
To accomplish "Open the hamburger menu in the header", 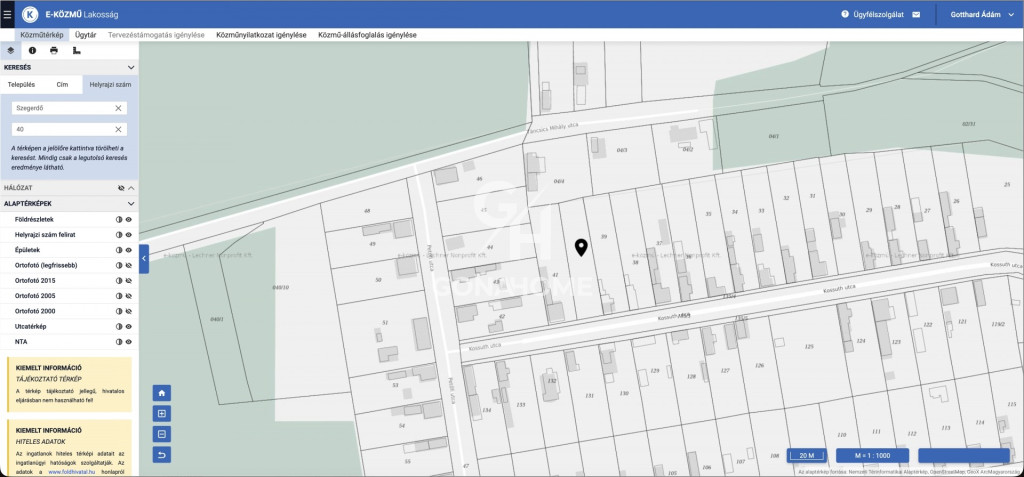I will [x=7, y=15].
